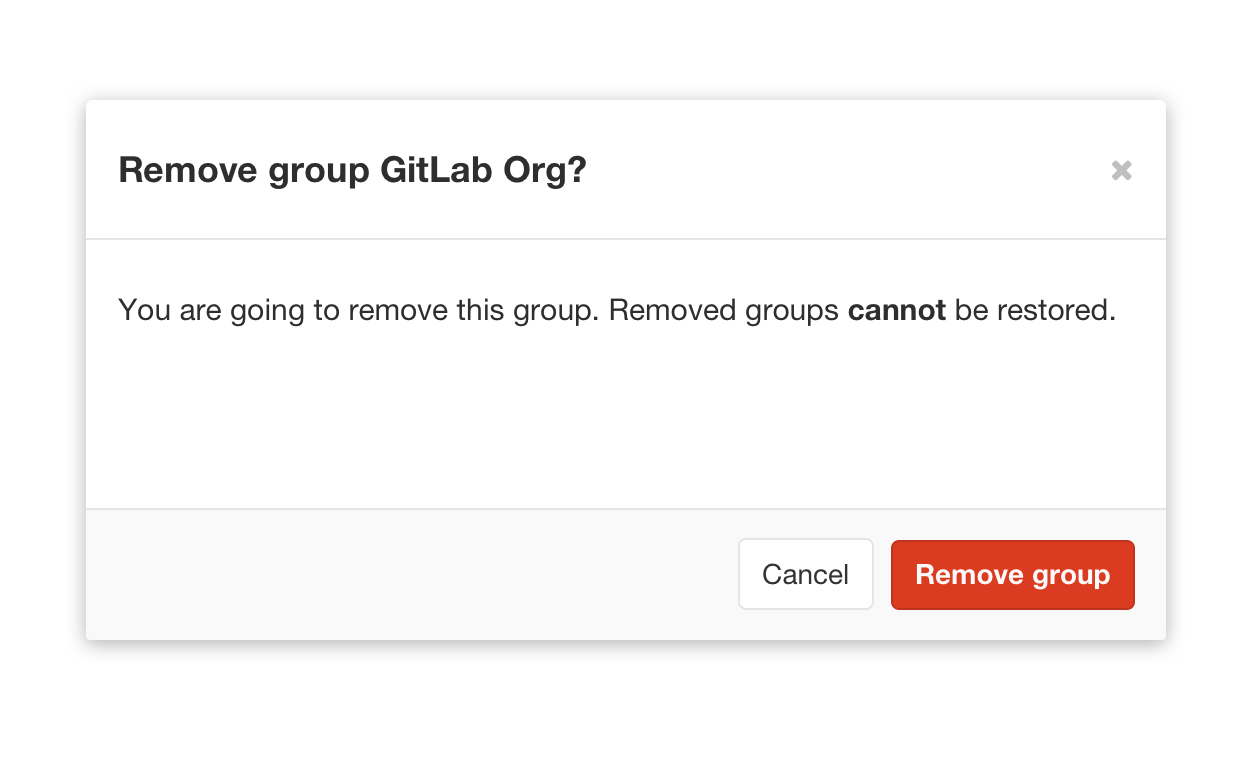This screenshot has width=1252, height=760.
Task: Click the divider line under the title
Action: (x=625, y=240)
